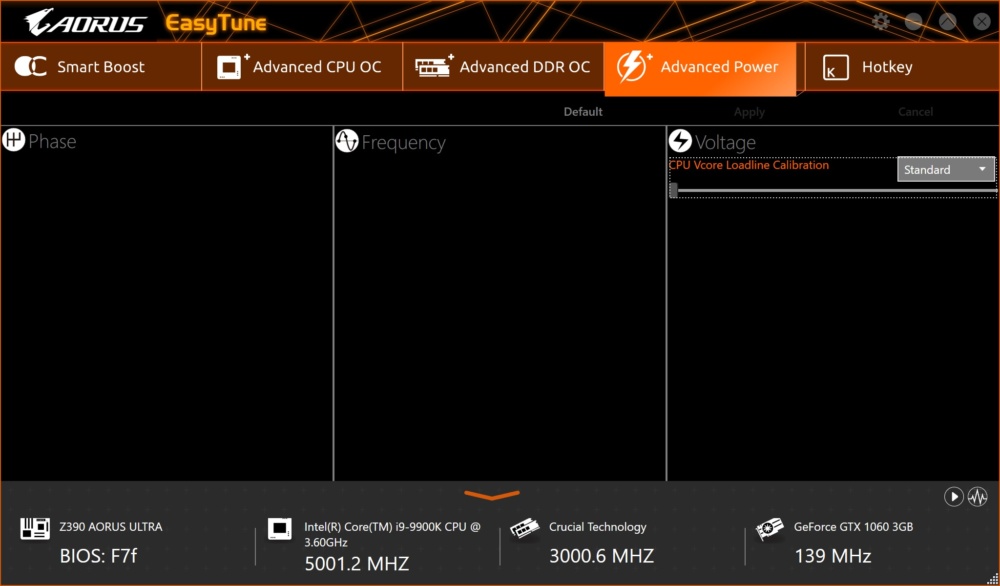Click the Frequency section heading

(403, 143)
